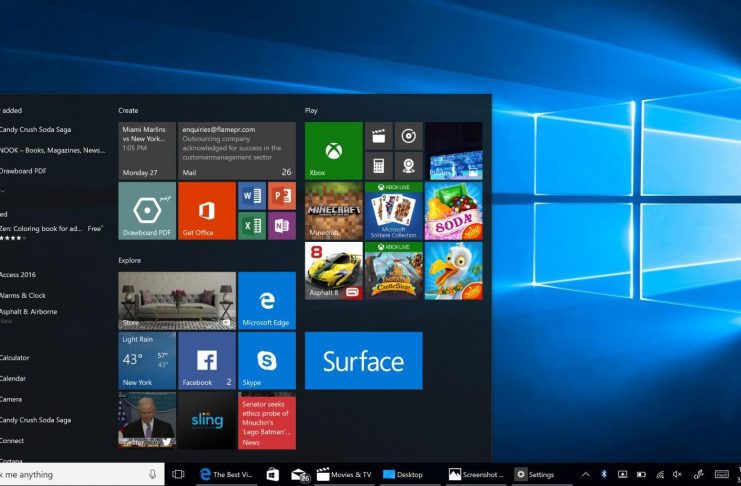This screenshot has height=486, width=741.
Task: Open the Calendar tile showing Monday 27
Action: click(x=147, y=151)
